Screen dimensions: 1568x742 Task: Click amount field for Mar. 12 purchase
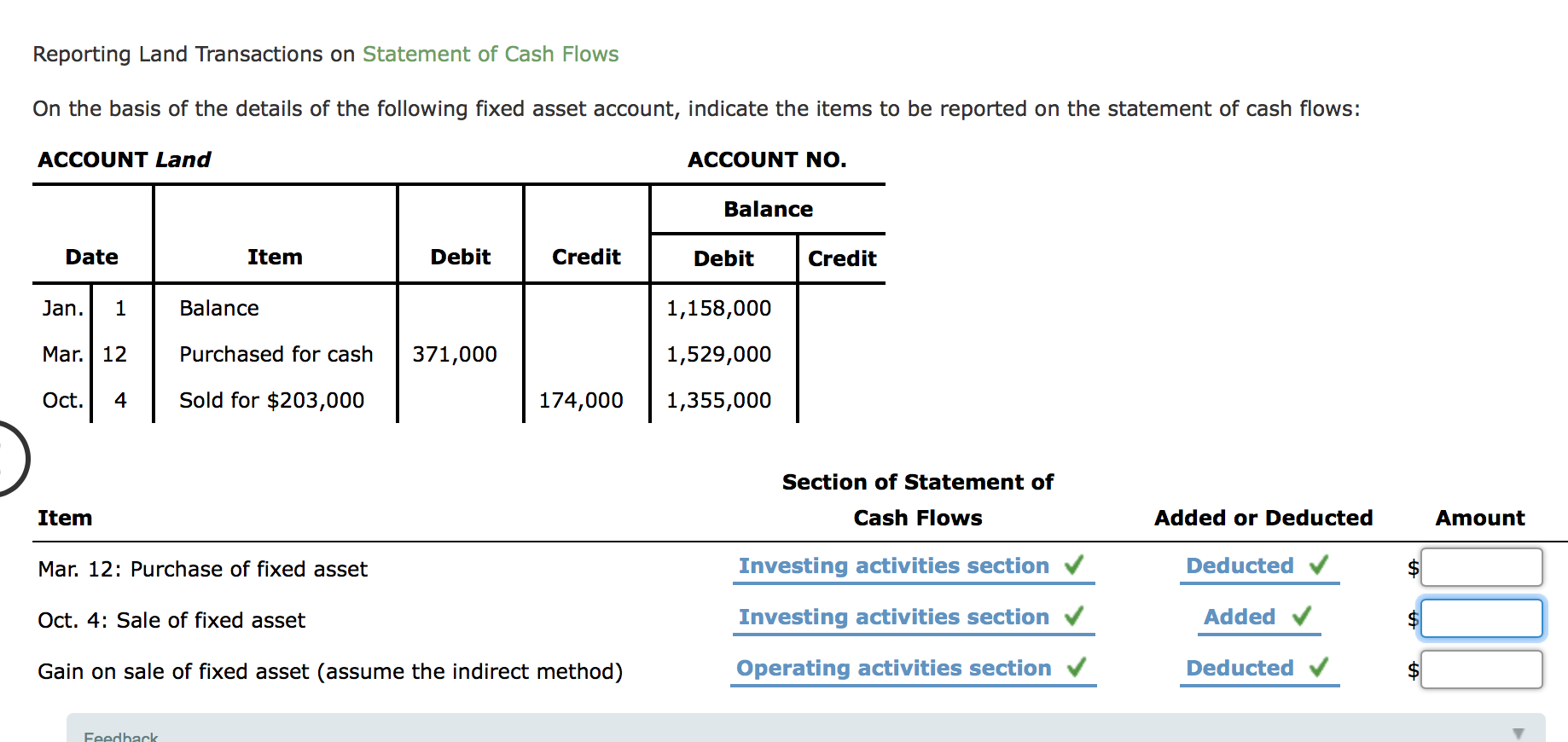click(1481, 567)
